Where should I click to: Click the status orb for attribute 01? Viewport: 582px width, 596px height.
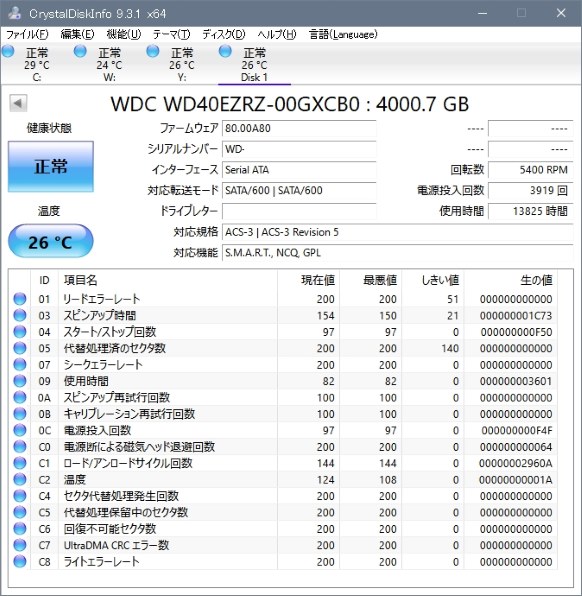coord(20,299)
